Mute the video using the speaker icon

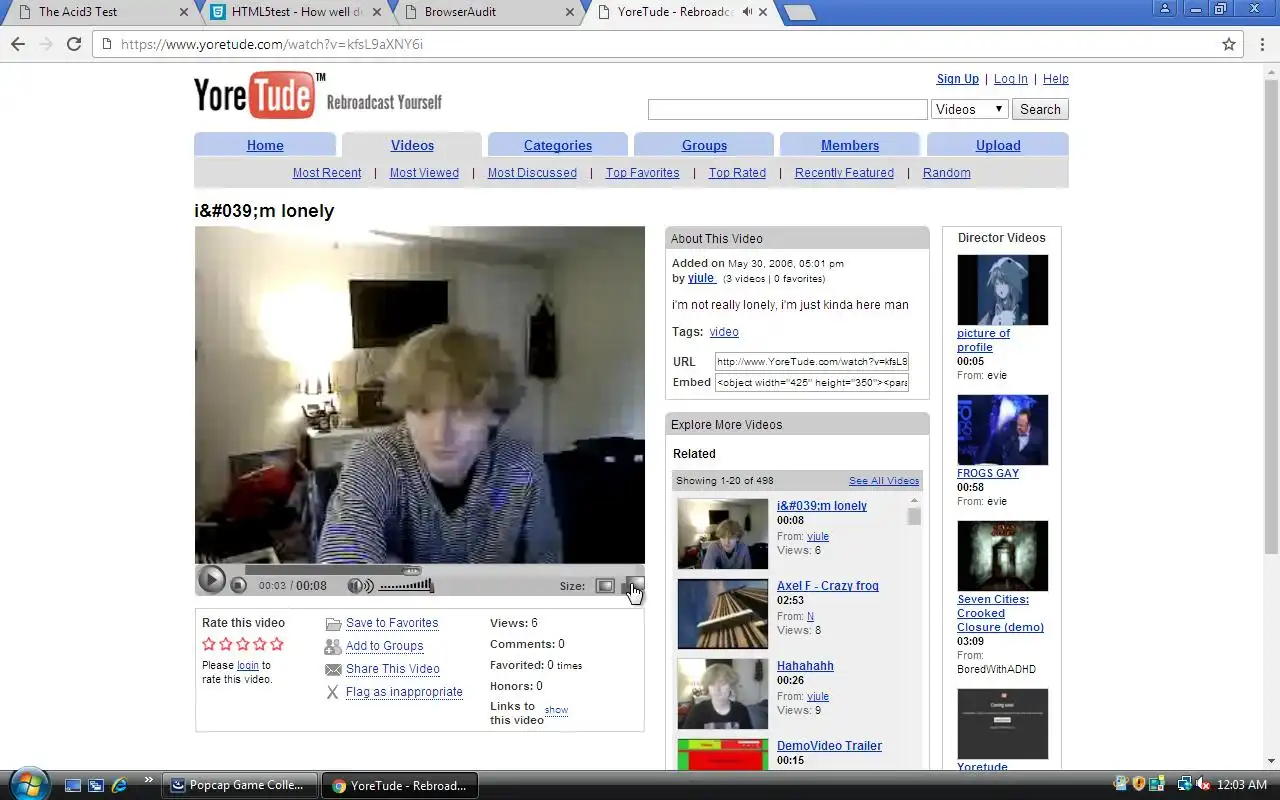(359, 586)
